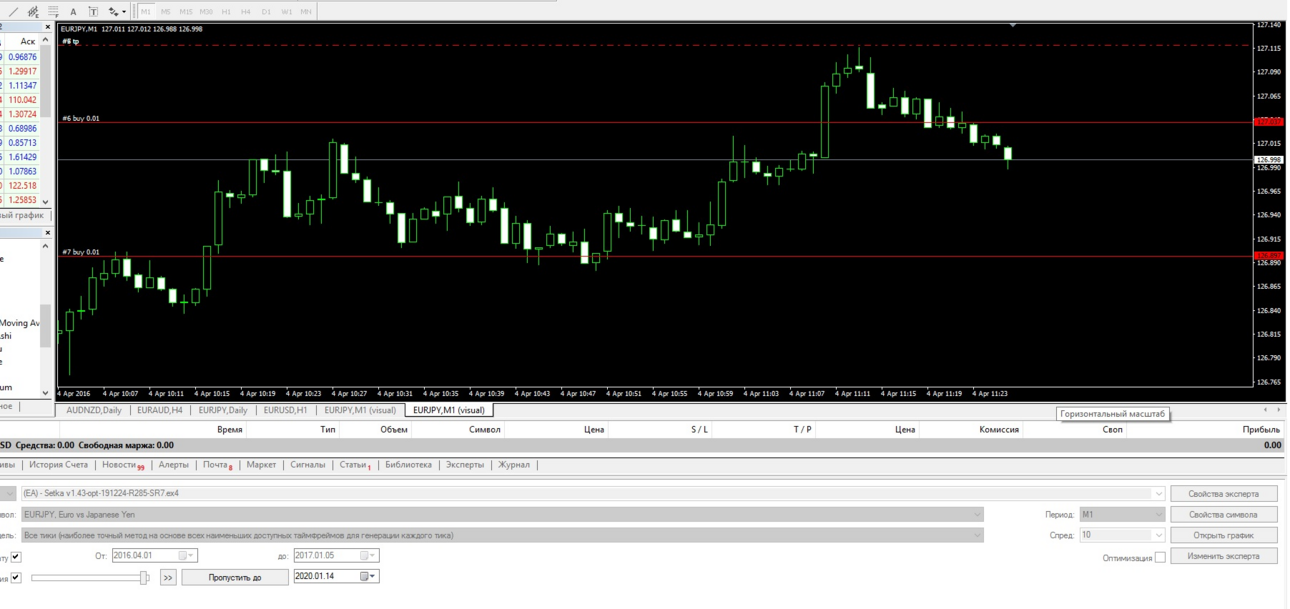Open the Статьи tab

pos(355,465)
